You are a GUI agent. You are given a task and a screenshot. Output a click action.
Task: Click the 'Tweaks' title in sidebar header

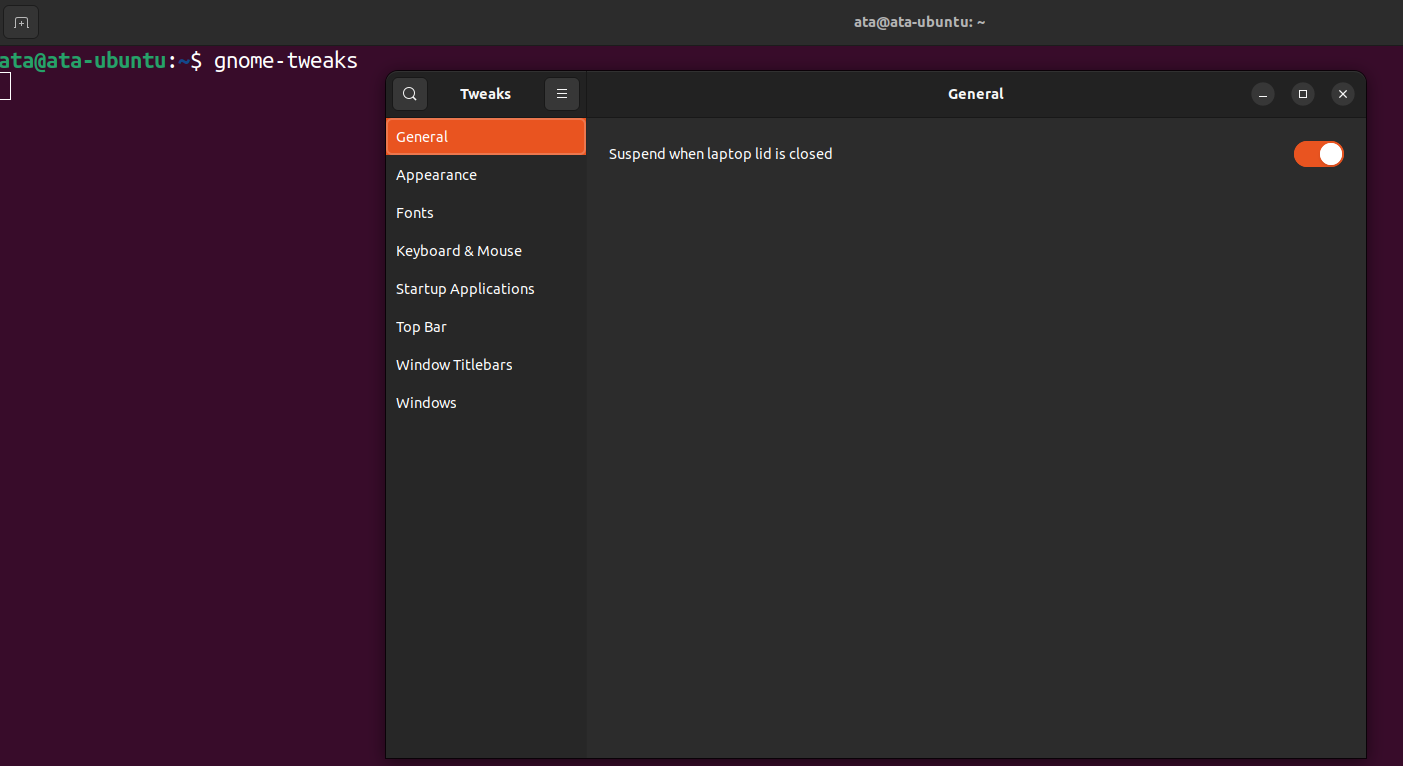(x=486, y=94)
